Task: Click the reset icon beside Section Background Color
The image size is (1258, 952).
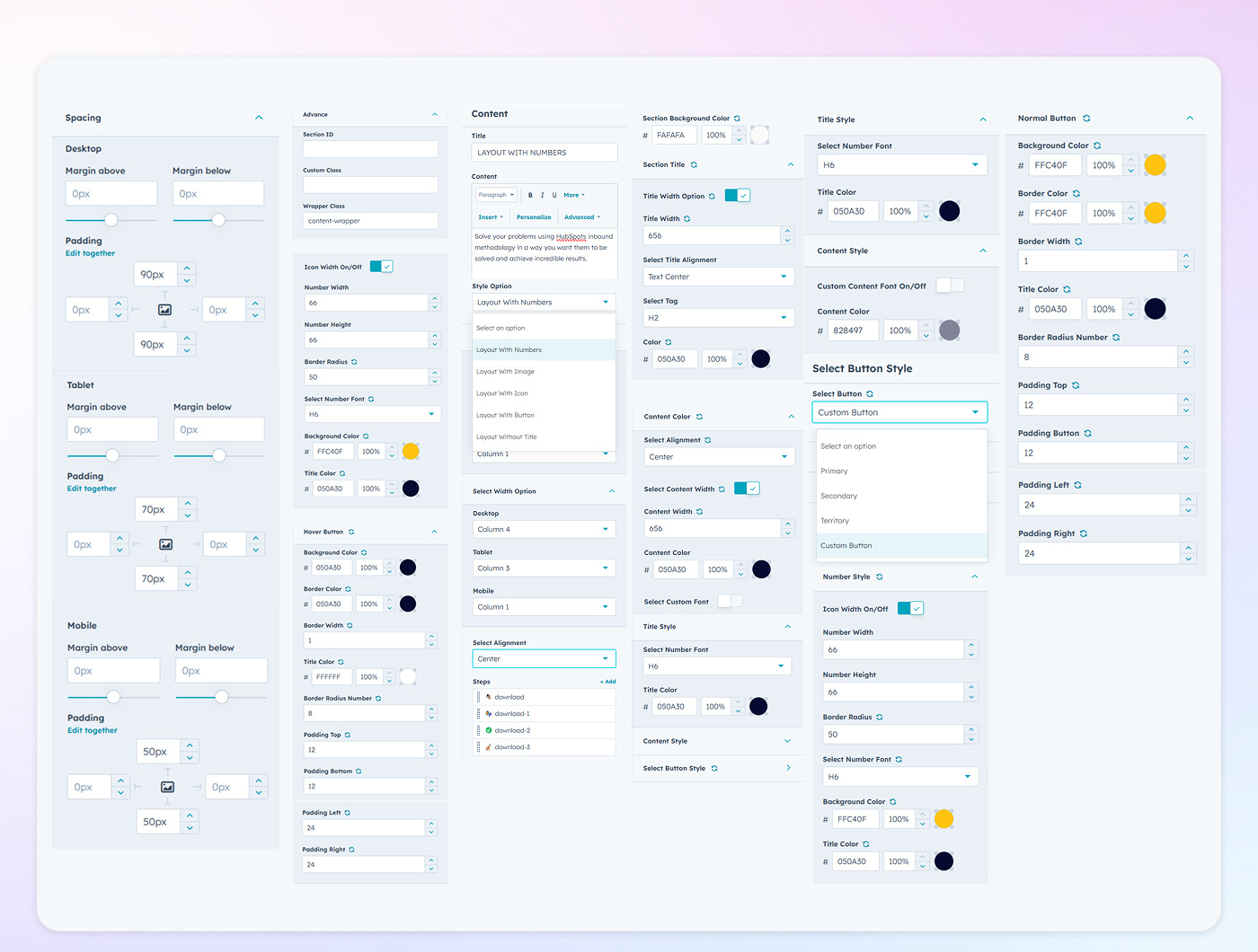Action: click(738, 119)
